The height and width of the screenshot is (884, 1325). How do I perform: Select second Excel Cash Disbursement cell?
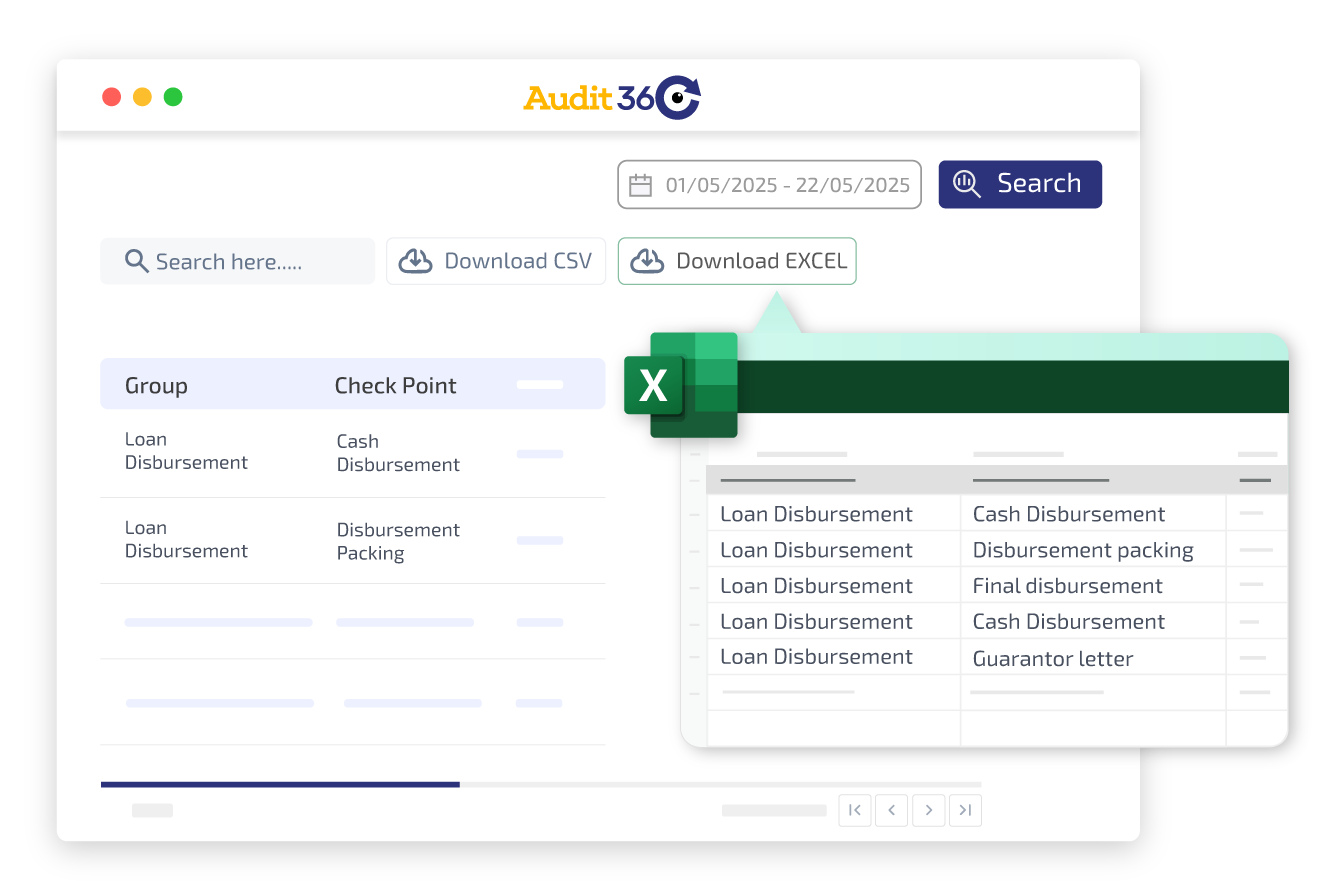(x=1093, y=622)
